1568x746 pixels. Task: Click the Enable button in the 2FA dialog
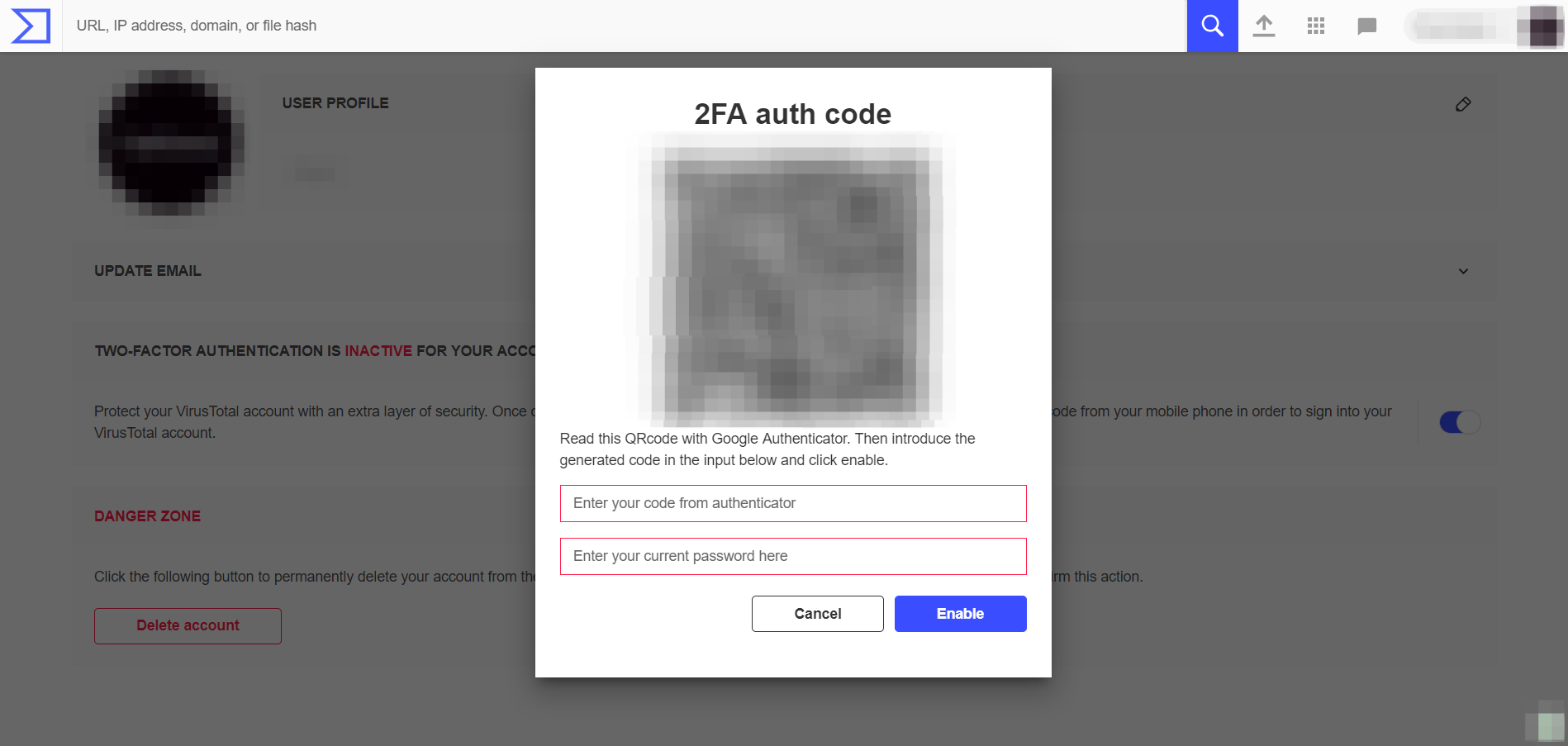[x=960, y=613]
